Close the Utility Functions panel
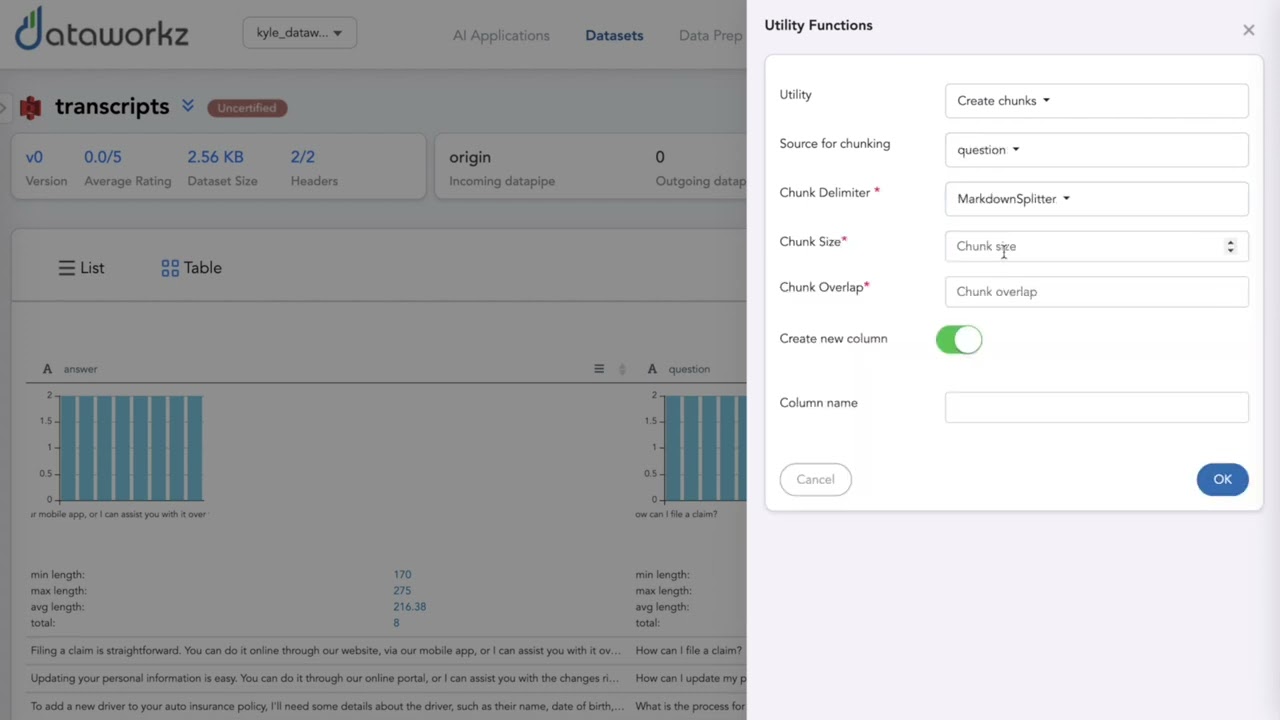1280x720 pixels. pos(1248,30)
